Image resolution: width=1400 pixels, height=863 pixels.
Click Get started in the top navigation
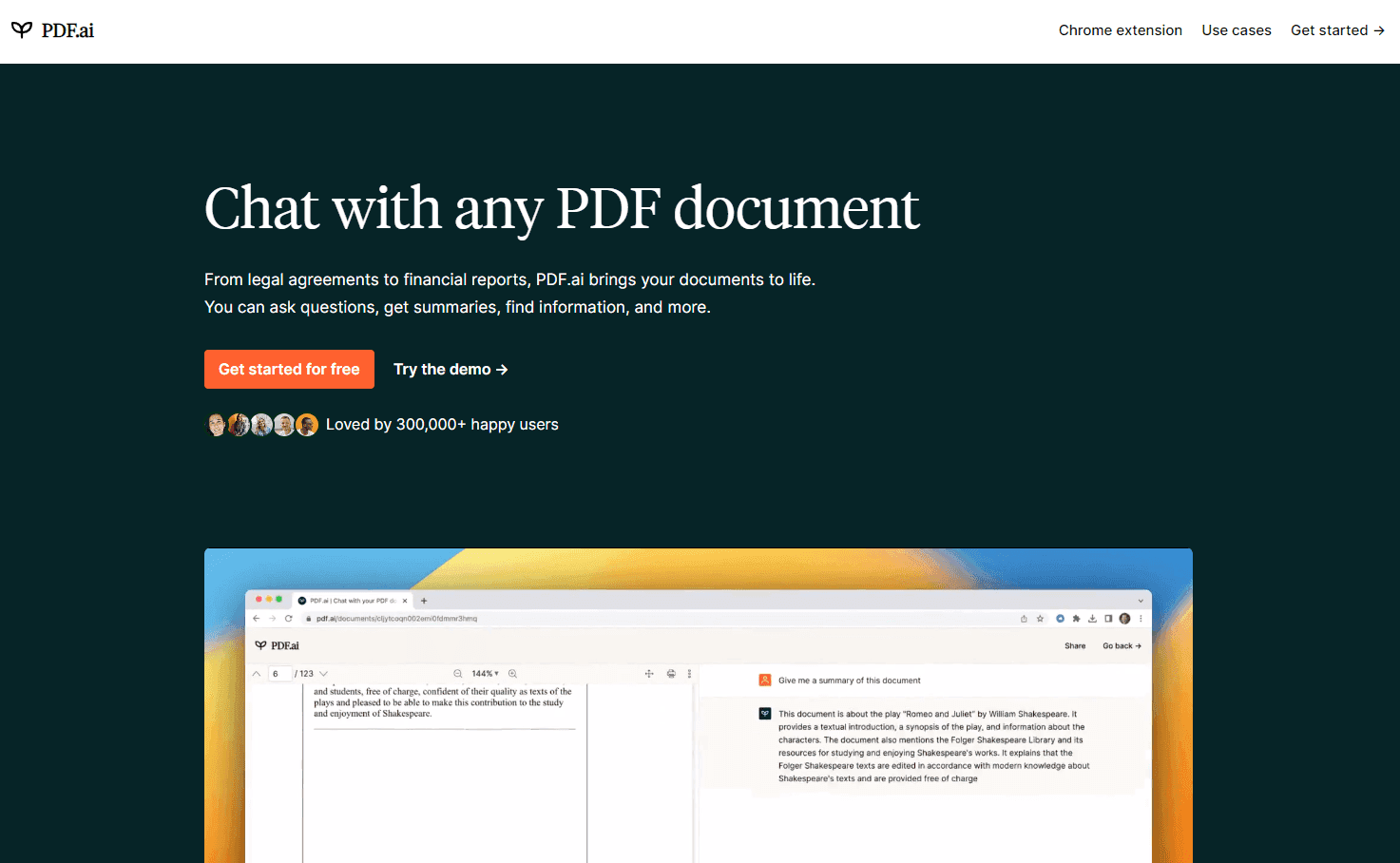(x=1337, y=30)
